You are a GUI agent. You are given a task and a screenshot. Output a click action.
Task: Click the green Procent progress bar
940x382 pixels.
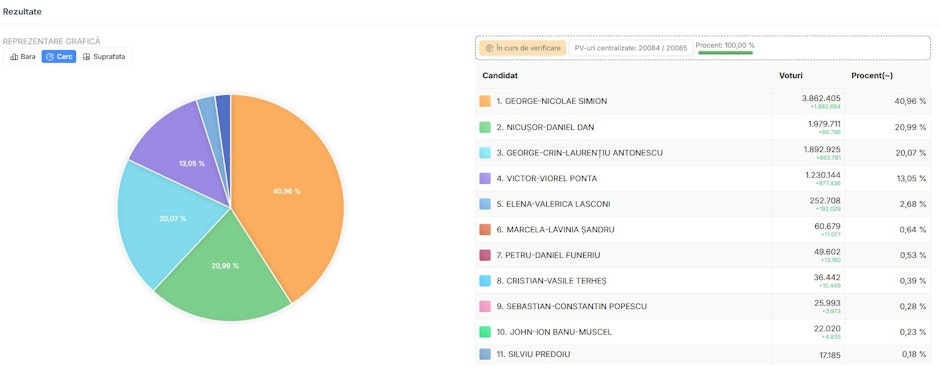[725, 53]
